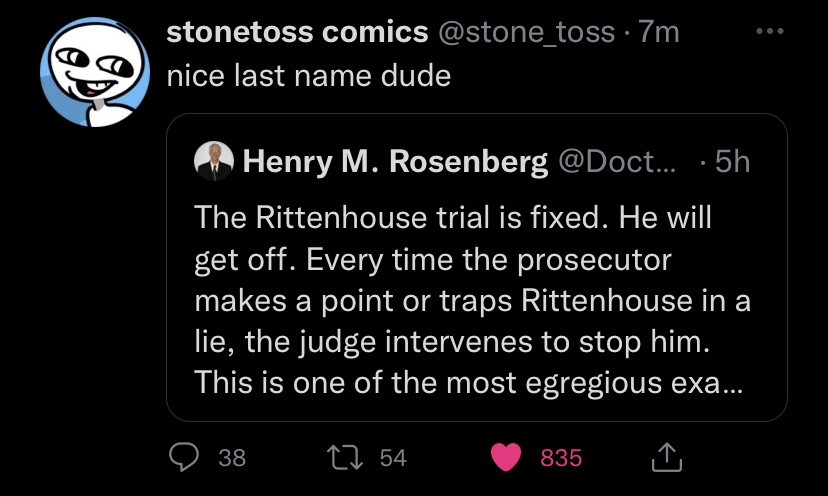Open the quoted tweet card header area
828x496 pixels.
click(472, 161)
